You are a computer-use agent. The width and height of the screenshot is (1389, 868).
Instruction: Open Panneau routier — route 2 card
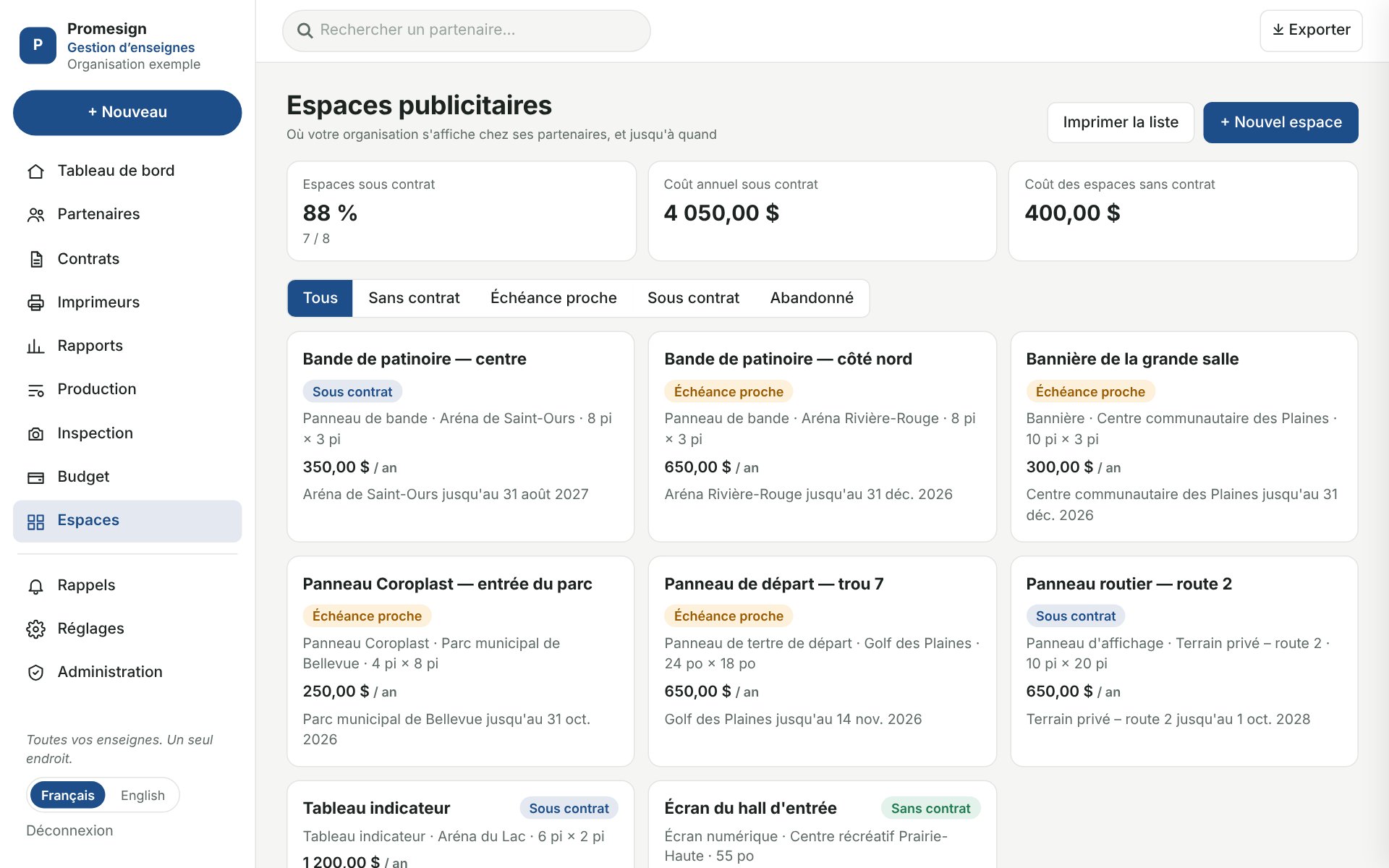(1184, 661)
